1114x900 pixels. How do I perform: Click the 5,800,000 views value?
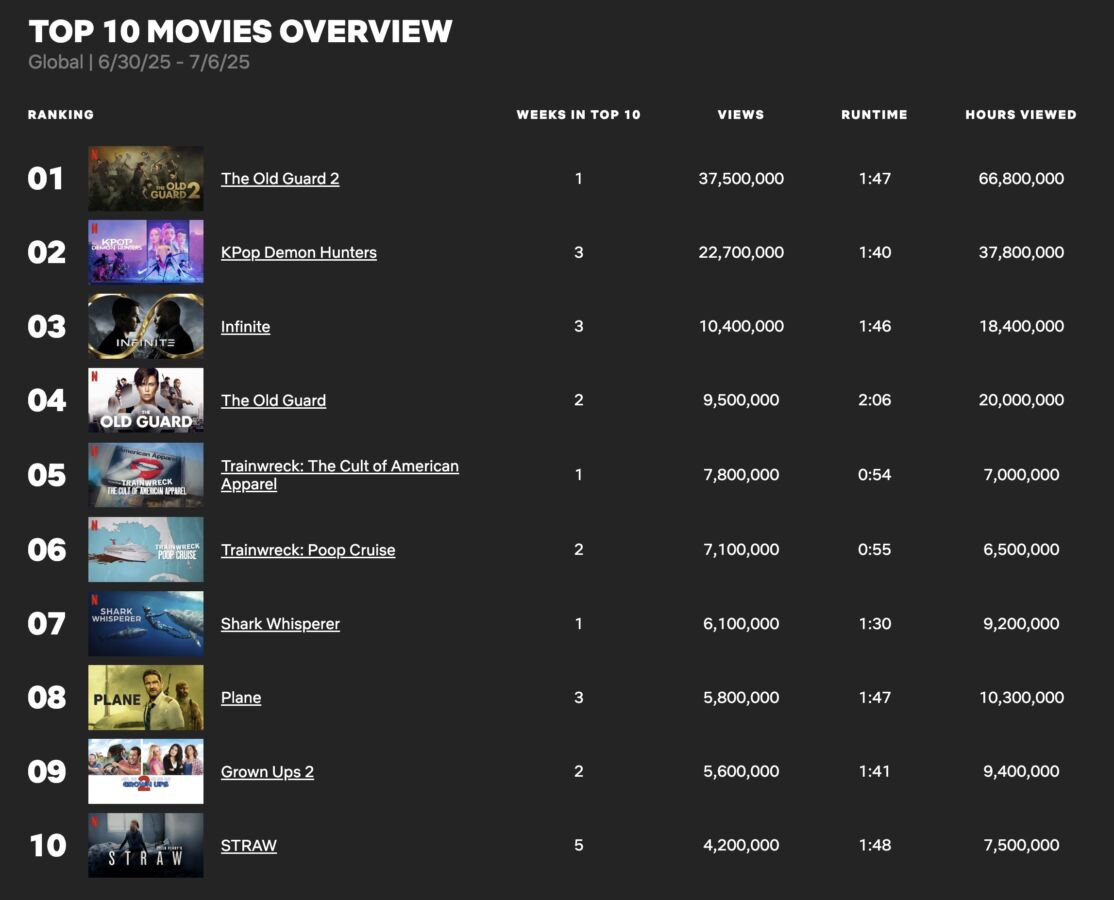(741, 697)
